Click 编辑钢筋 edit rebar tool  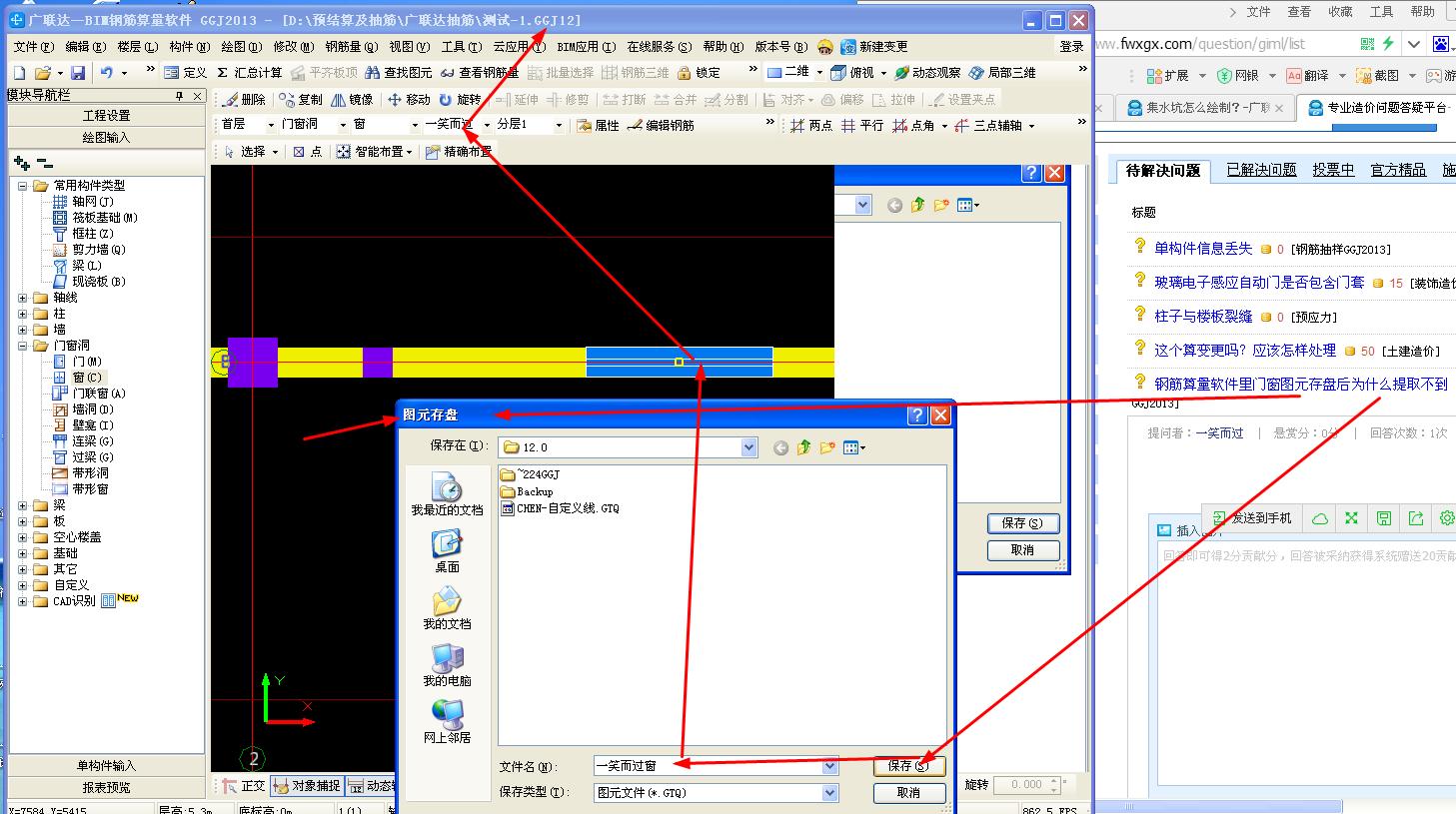(x=660, y=126)
